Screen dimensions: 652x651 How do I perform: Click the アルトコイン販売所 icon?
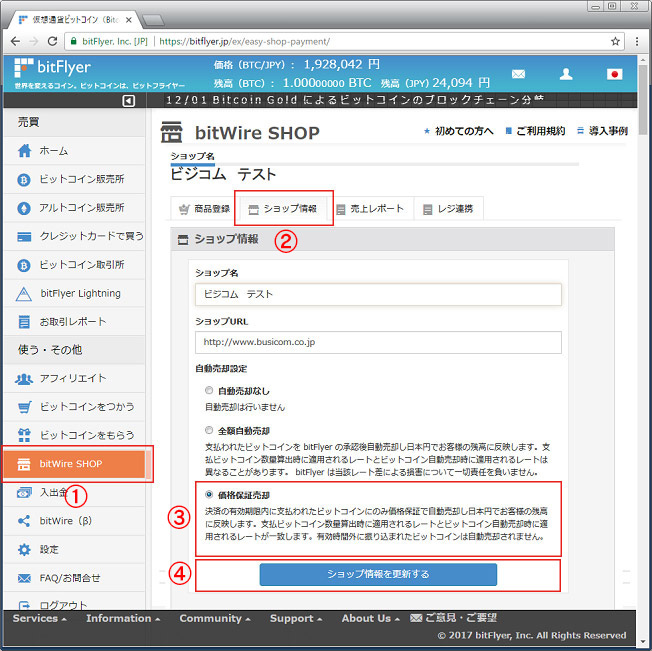[x=24, y=208]
